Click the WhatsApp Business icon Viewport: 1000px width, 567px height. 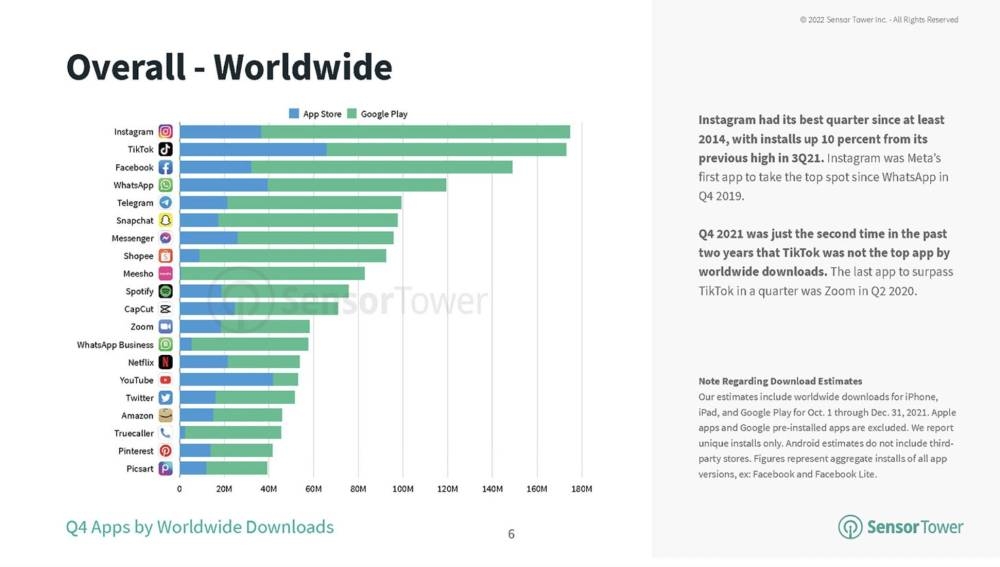(165, 344)
